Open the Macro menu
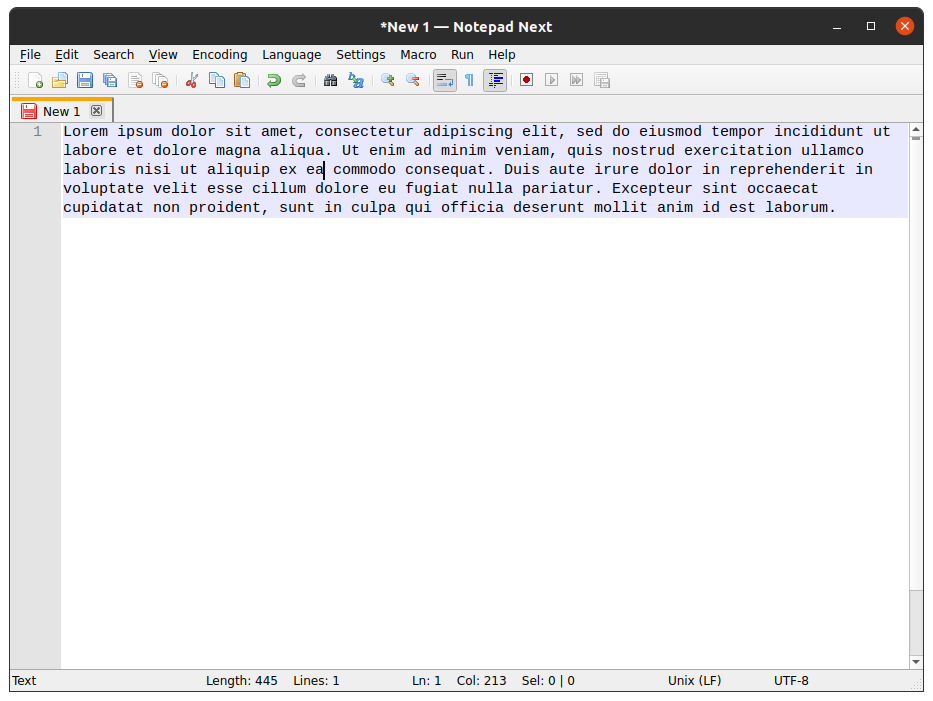 418,55
